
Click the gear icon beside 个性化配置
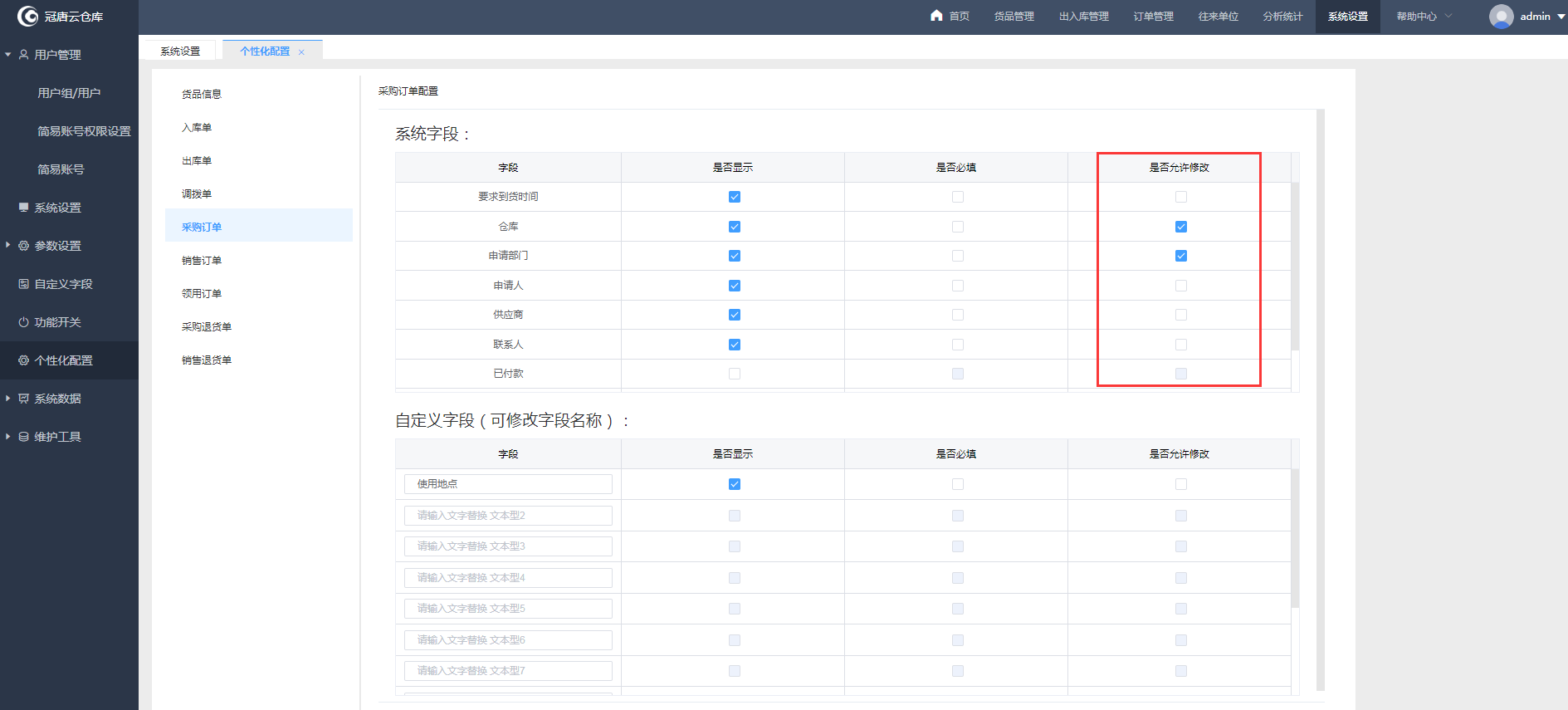pyautogui.click(x=24, y=360)
